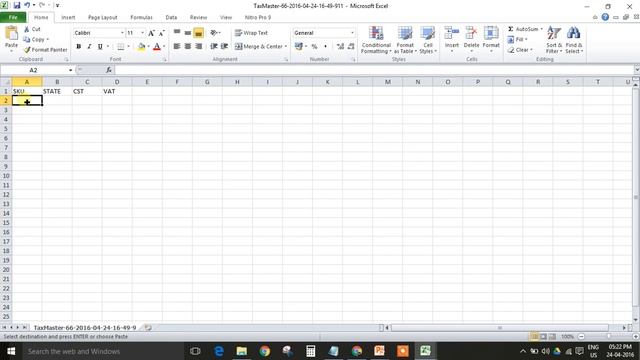Image resolution: width=640 pixels, height=360 pixels.
Task: Click Search the web and Windows box
Action: pos(102,351)
